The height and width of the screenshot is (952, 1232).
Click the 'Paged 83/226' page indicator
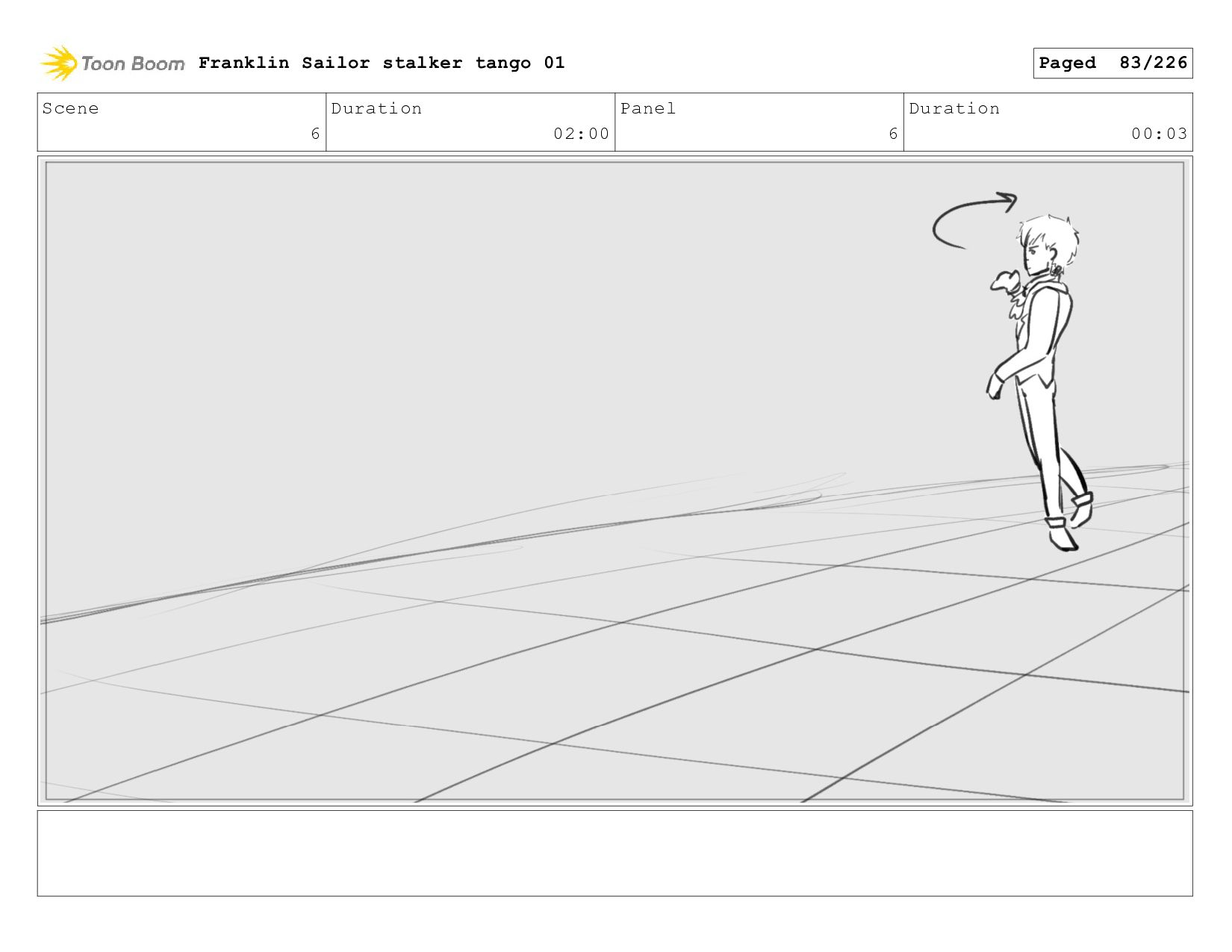click(1113, 63)
